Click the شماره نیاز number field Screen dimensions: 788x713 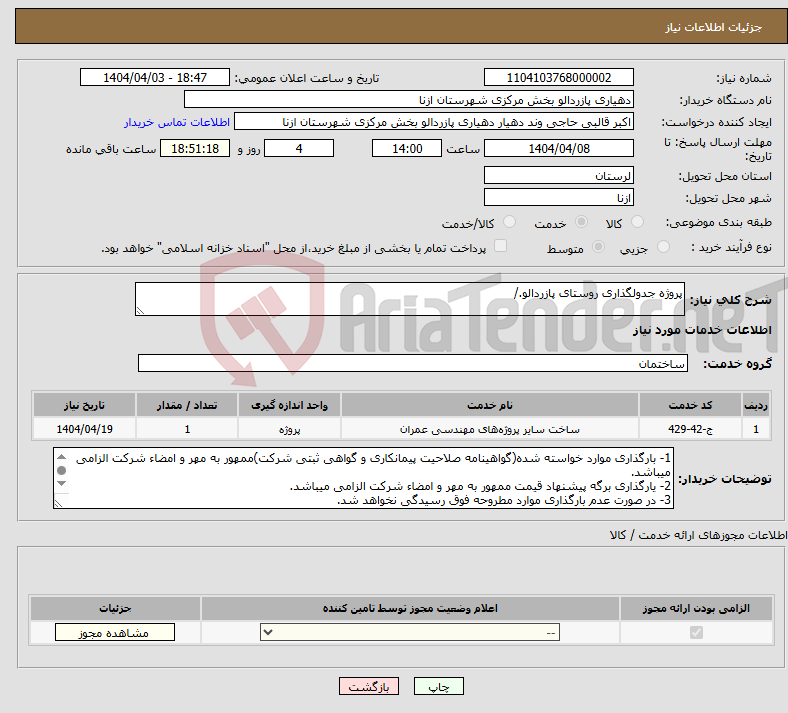(x=558, y=77)
